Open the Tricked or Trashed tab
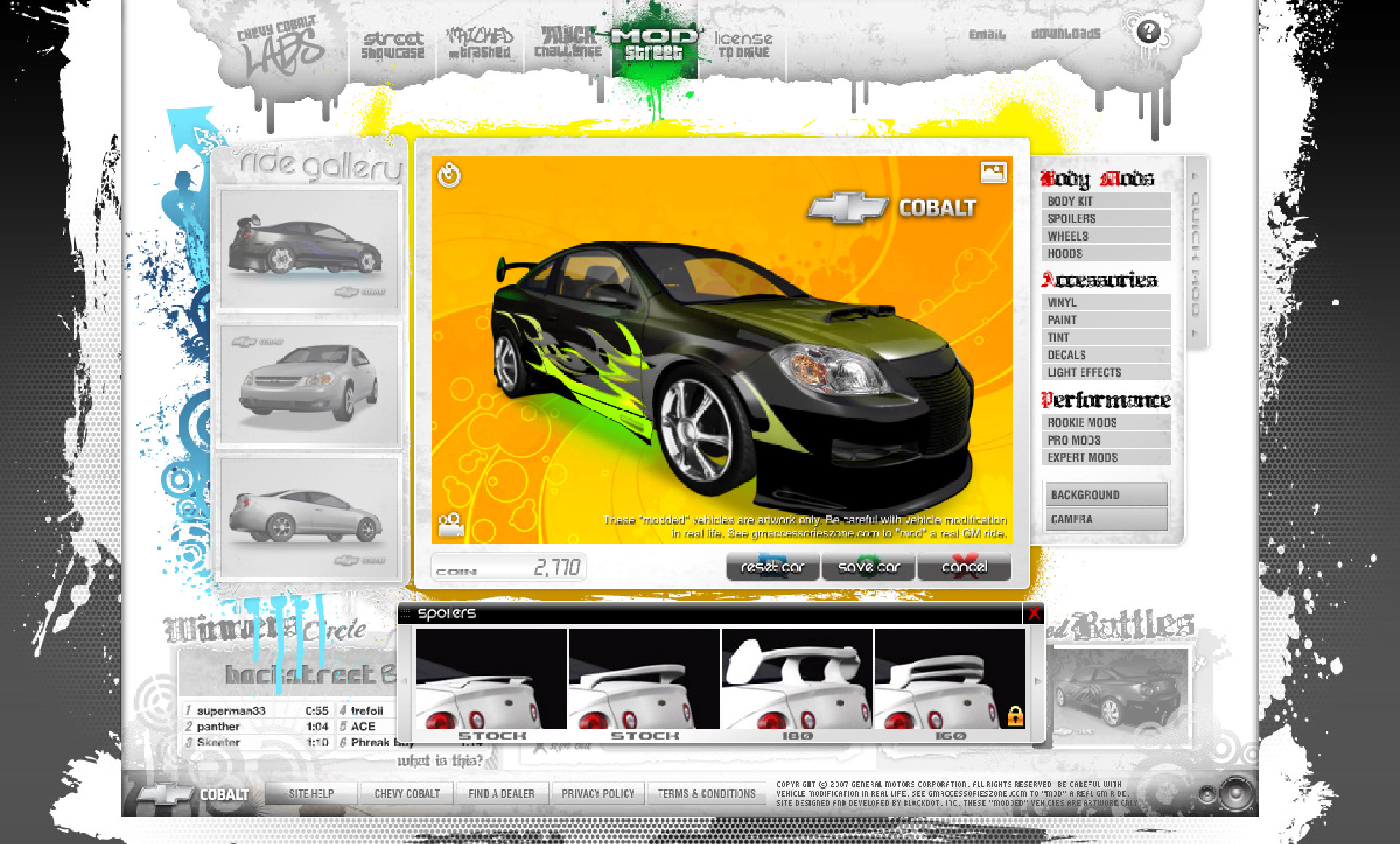Screen dimensions: 1400x844 pos(479,44)
